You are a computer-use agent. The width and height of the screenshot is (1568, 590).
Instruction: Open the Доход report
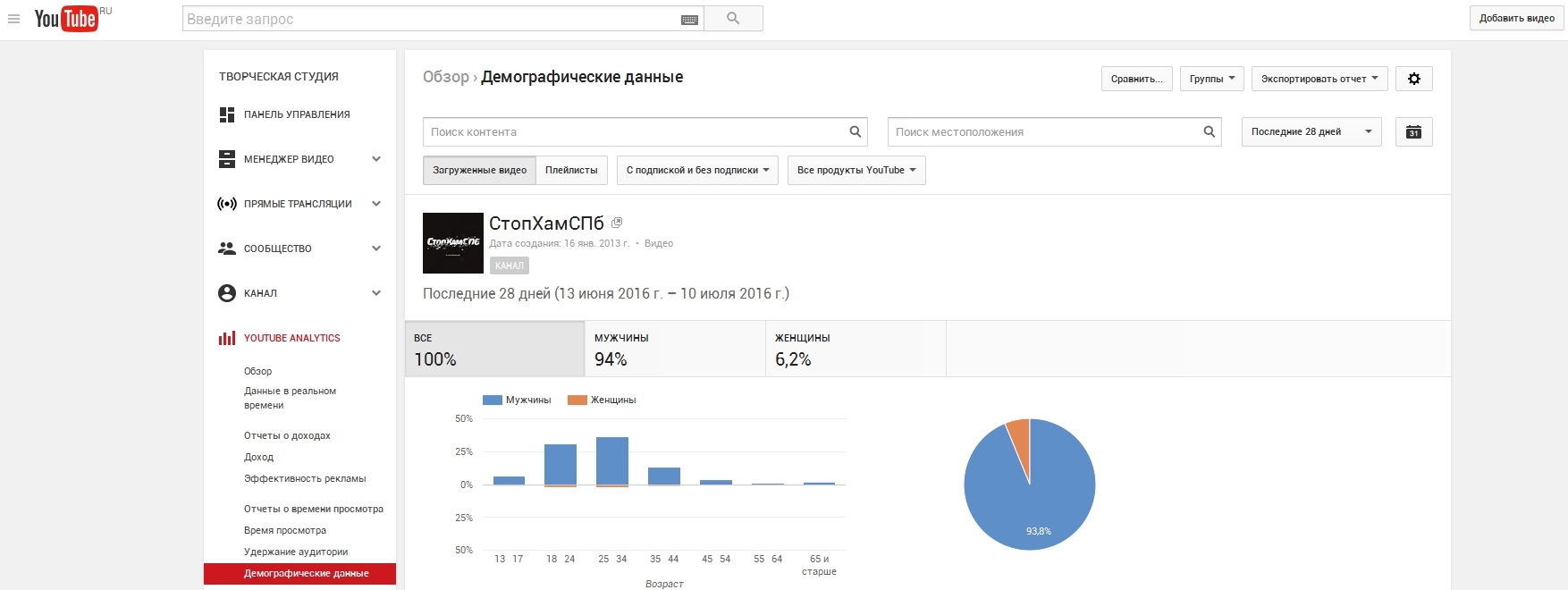pos(259,457)
